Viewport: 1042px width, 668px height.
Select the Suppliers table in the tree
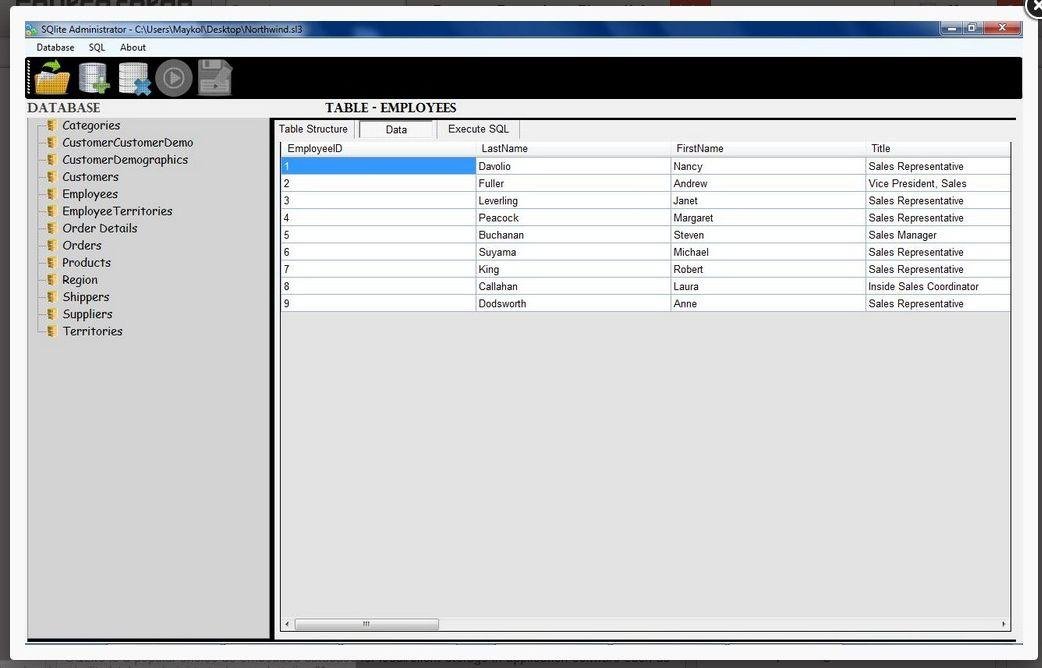pos(87,313)
